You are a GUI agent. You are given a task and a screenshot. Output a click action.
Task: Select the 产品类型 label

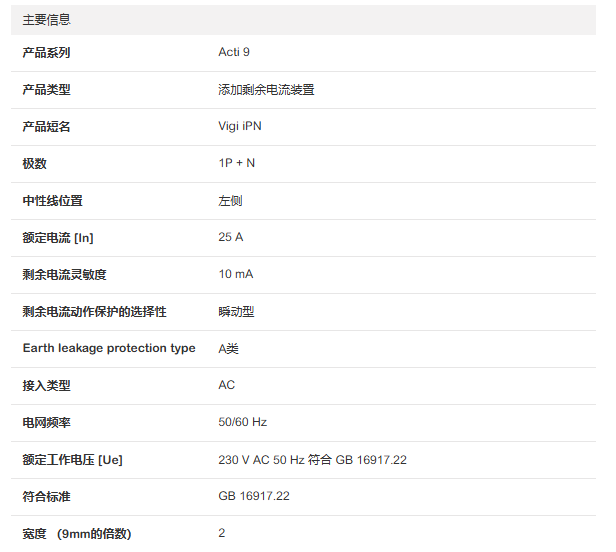(46, 90)
